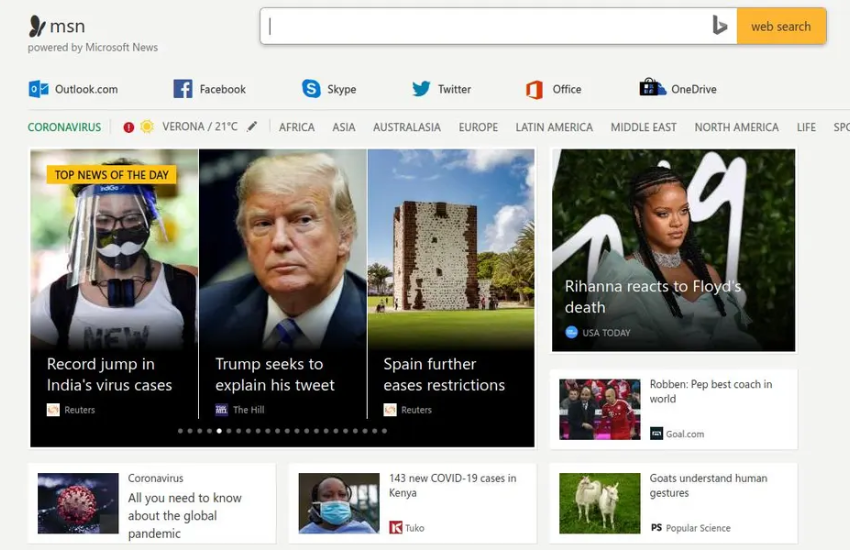Screen dimensions: 850x550
Task: Click Goal.com source icon
Action: [656, 433]
